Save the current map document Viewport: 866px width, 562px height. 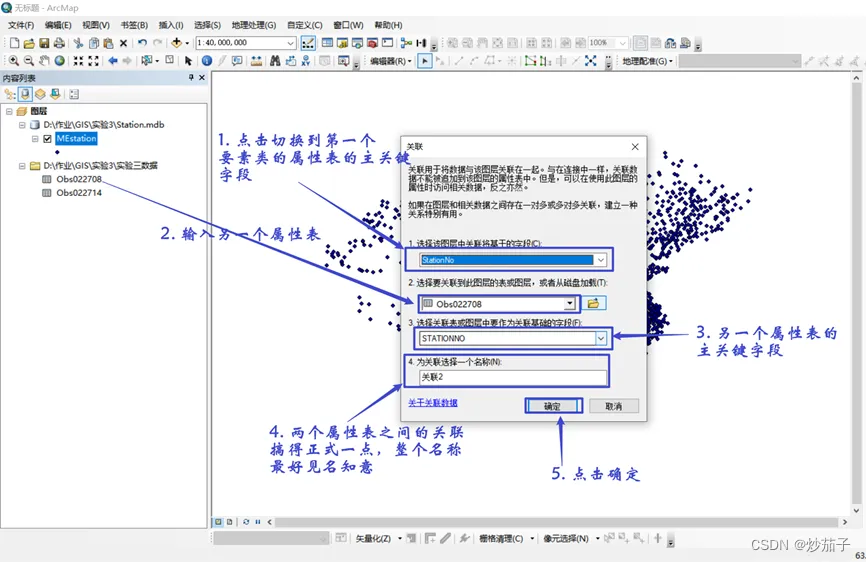[44, 43]
